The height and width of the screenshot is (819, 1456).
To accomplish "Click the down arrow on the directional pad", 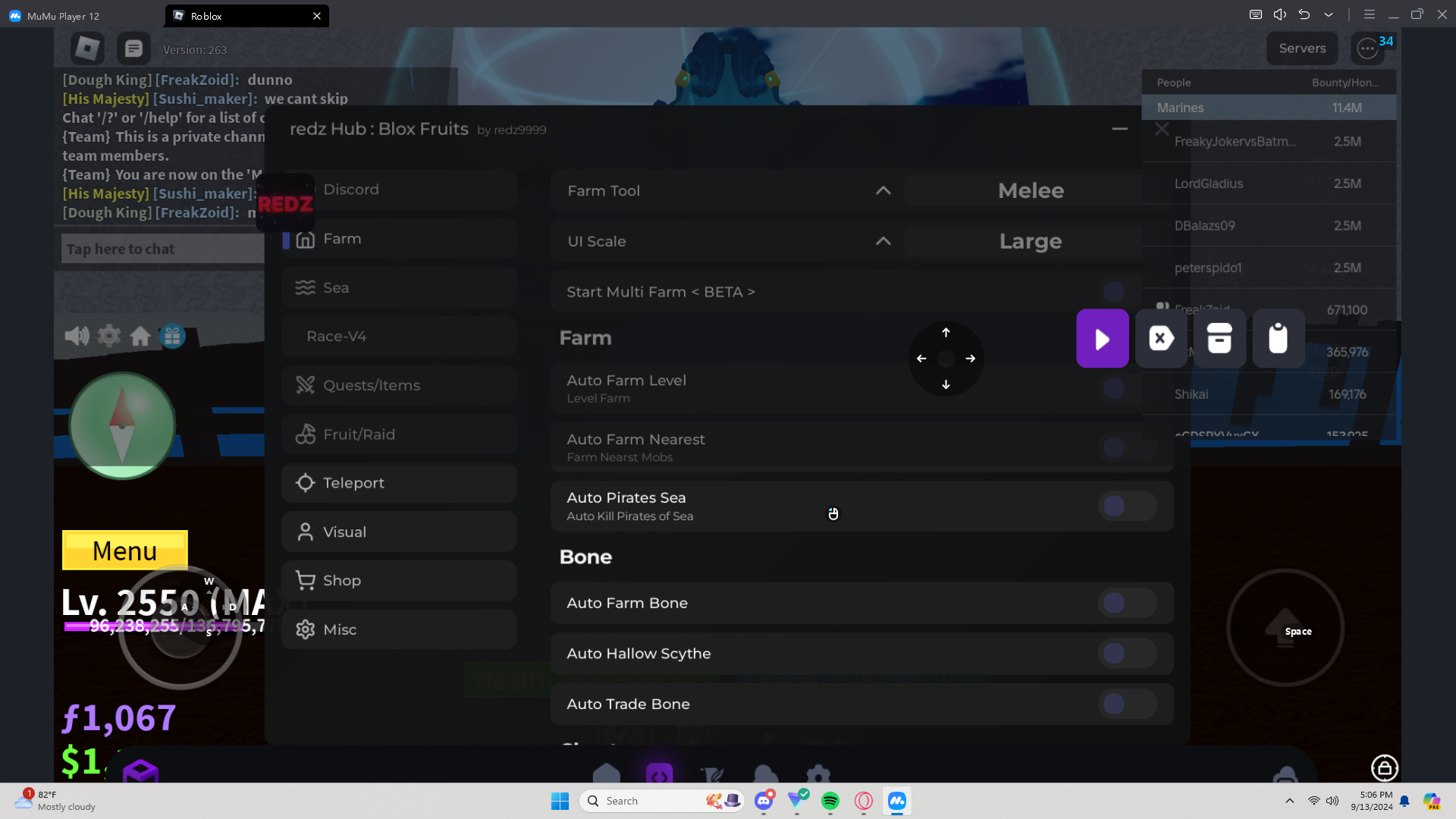I will (946, 384).
